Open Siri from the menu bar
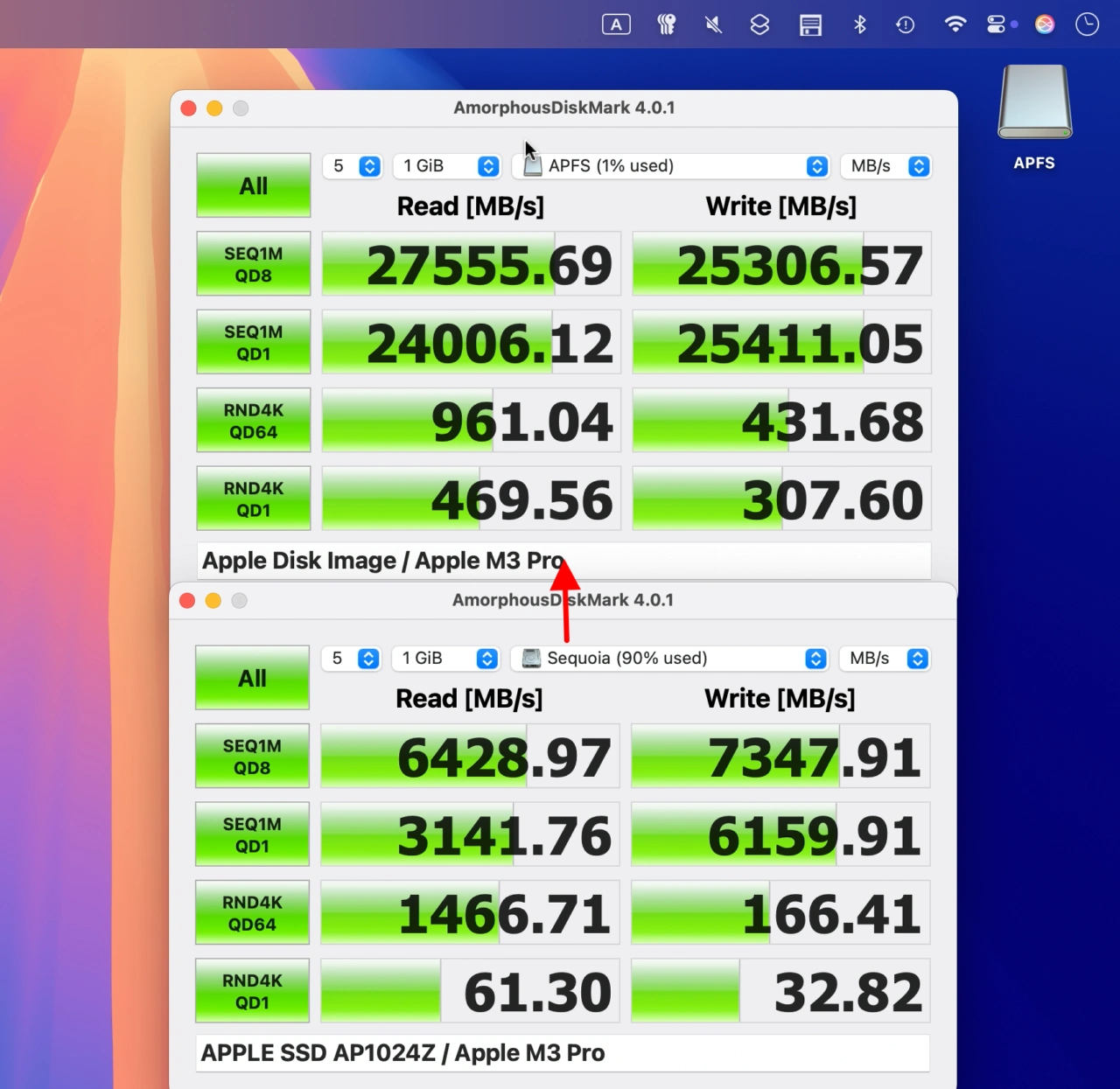The height and width of the screenshot is (1089, 1120). pyautogui.click(x=1045, y=24)
